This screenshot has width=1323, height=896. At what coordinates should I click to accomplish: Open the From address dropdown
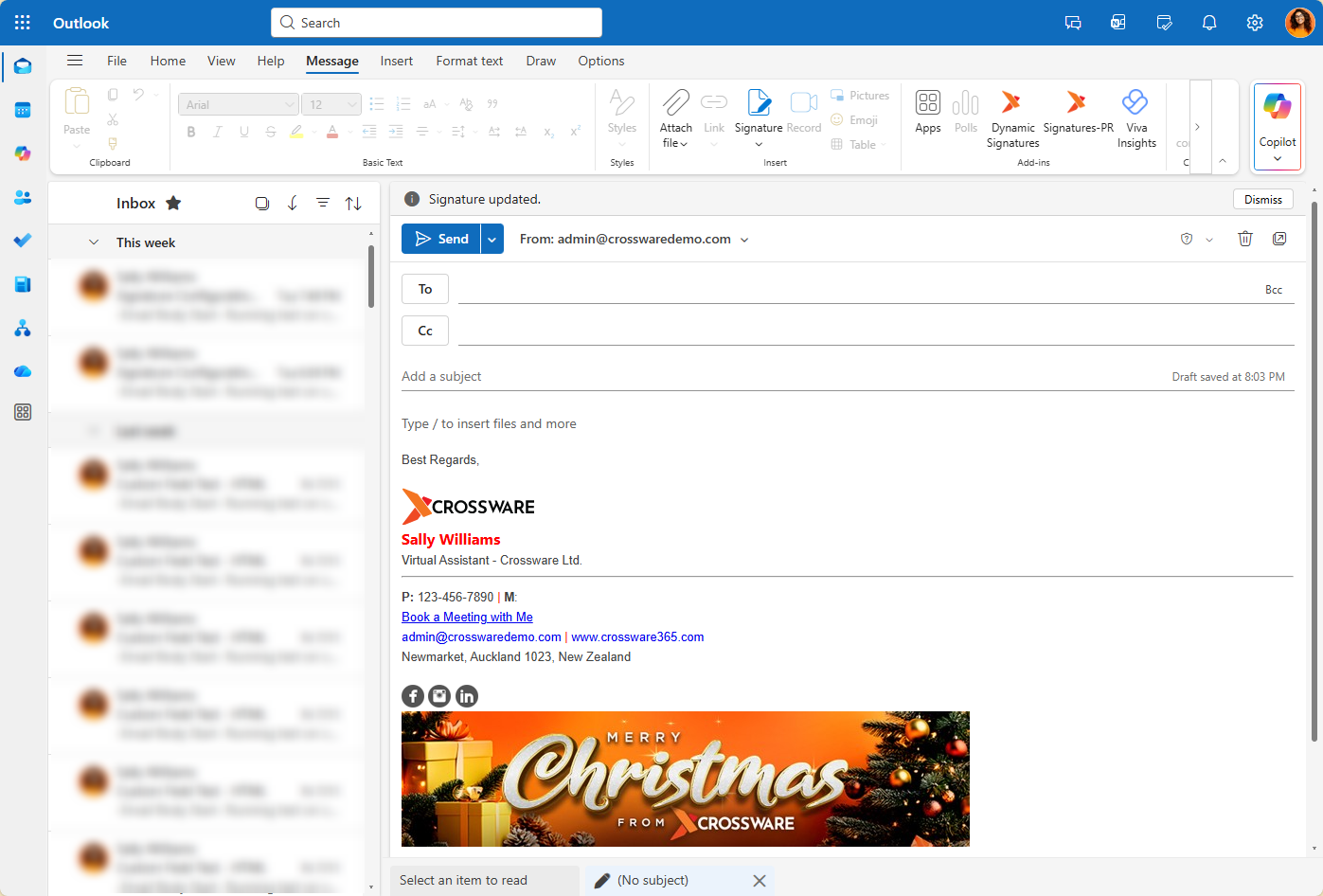coord(744,240)
